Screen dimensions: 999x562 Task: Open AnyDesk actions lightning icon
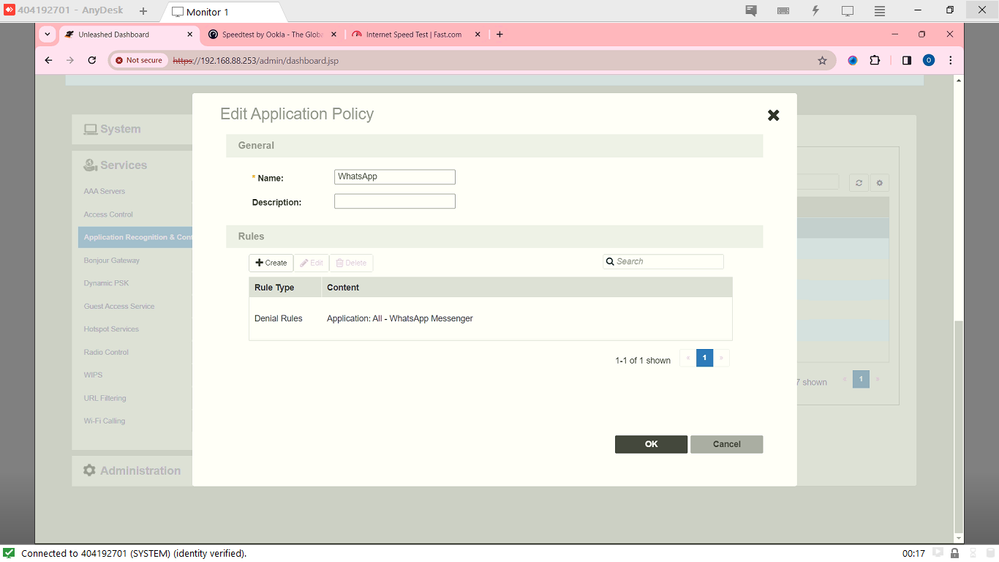click(815, 11)
